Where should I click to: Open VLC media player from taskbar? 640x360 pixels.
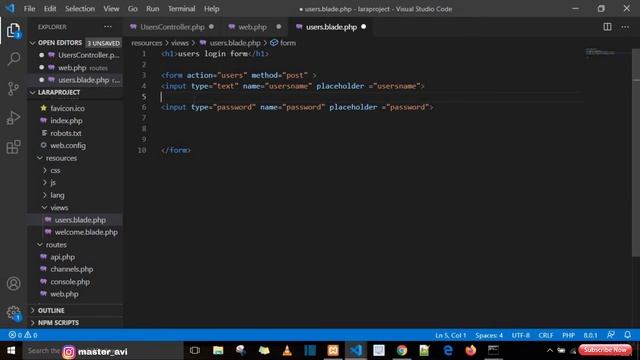287,350
